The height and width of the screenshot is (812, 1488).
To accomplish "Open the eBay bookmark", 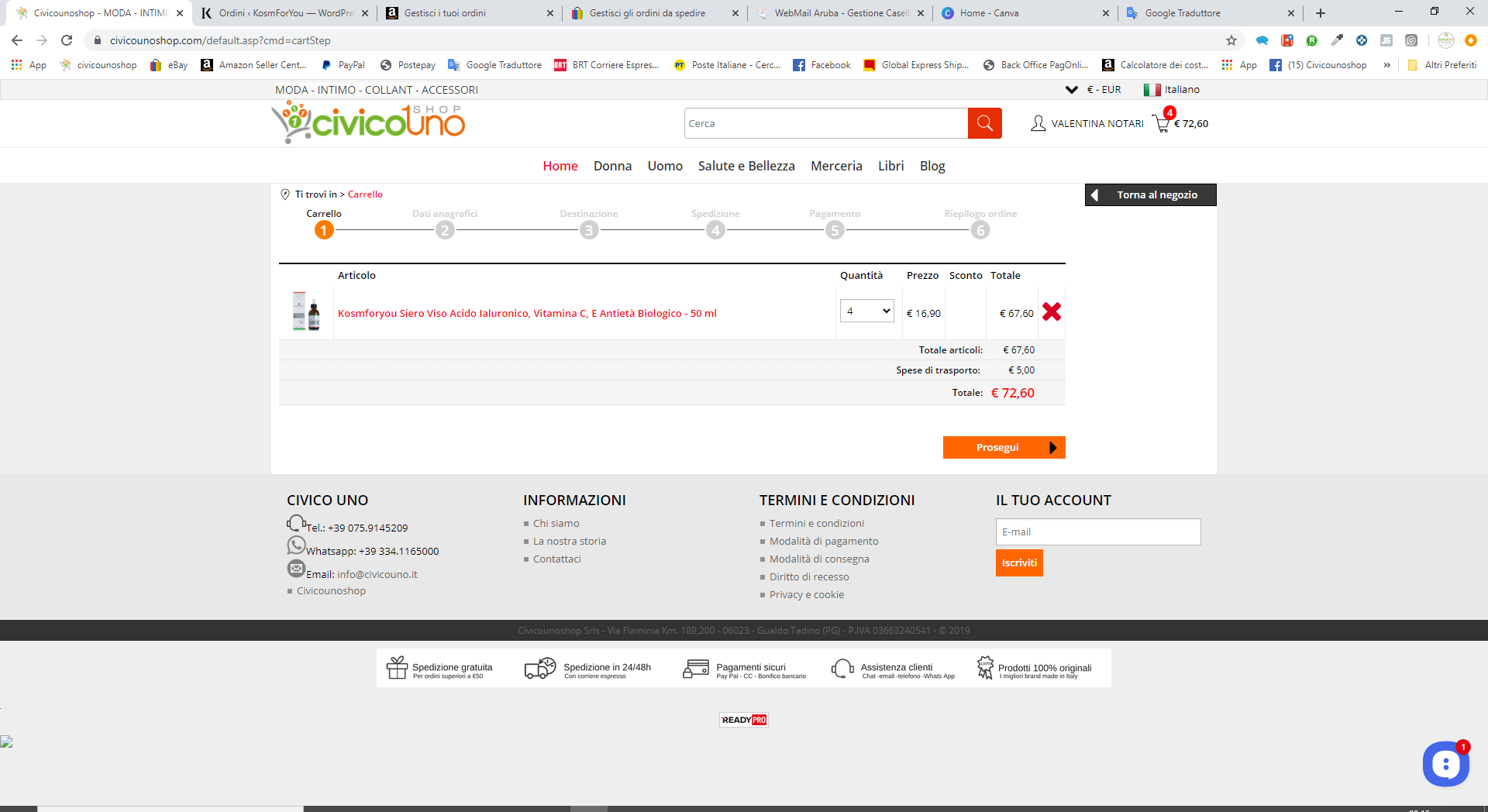I will (169, 65).
